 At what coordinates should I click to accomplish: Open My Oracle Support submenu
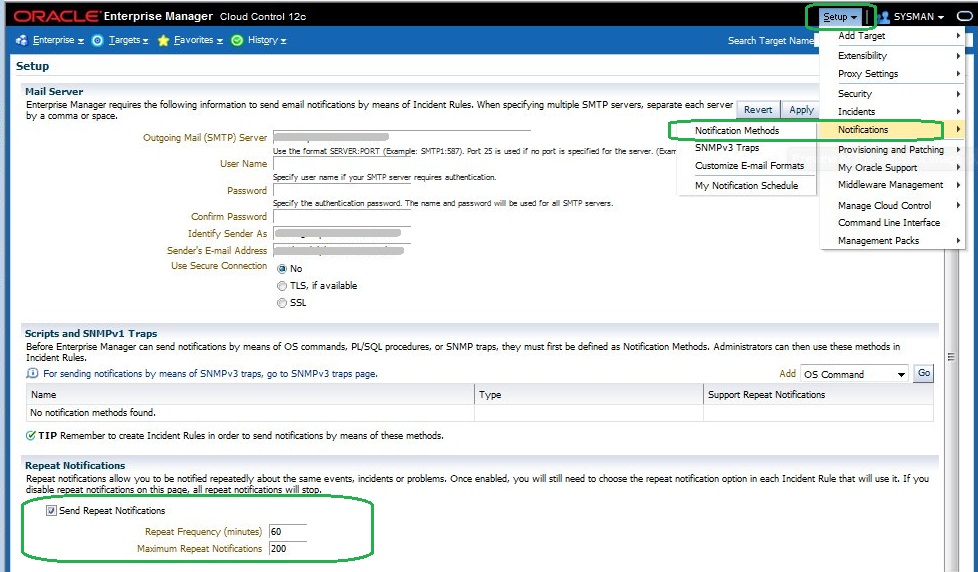pos(892,168)
